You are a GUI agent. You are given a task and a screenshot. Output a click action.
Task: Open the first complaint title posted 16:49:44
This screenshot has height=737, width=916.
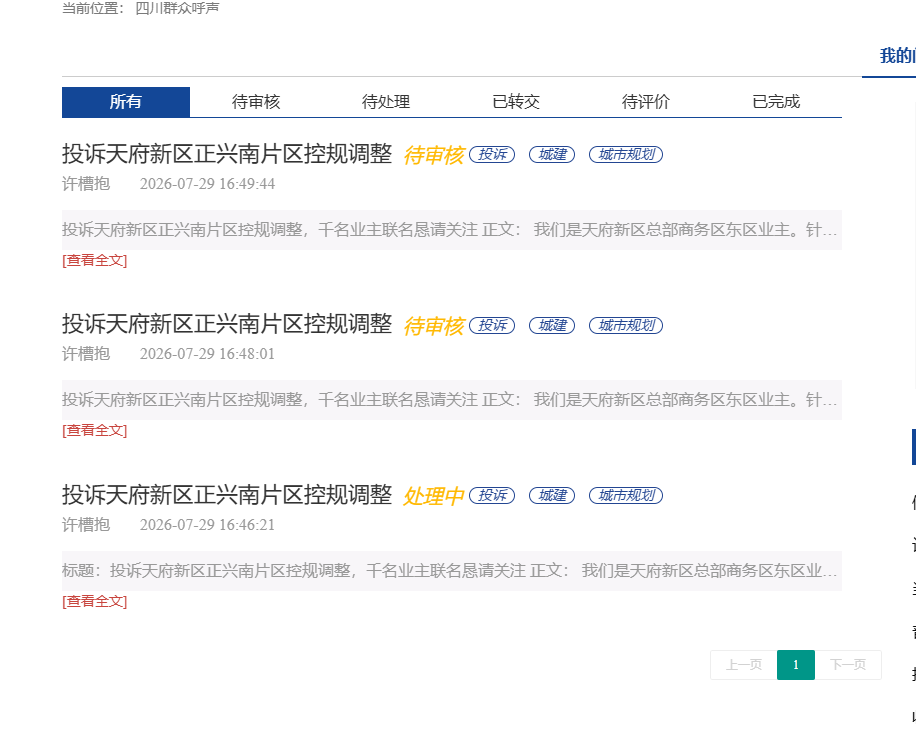click(x=227, y=154)
